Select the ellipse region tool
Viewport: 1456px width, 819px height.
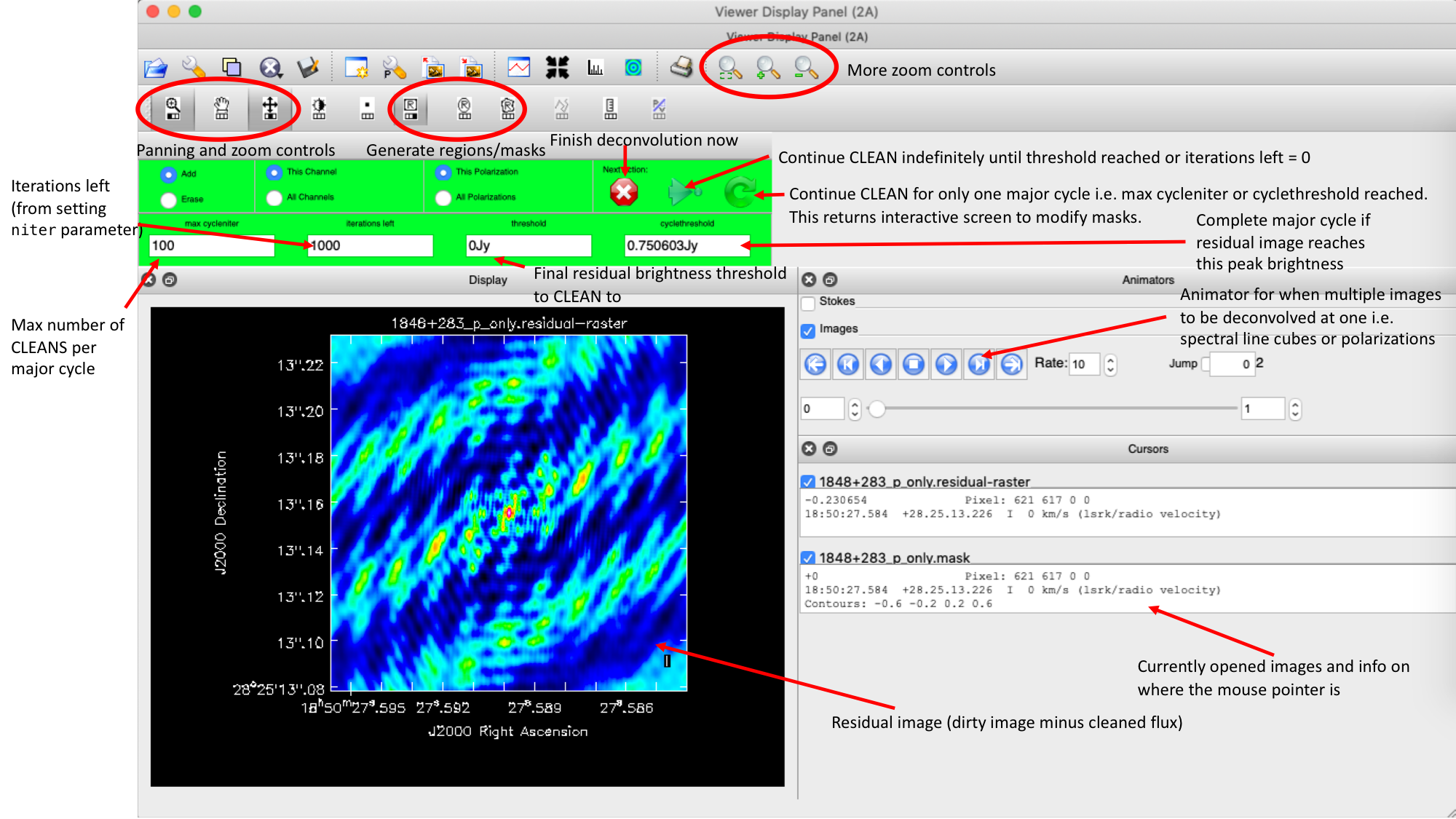coord(464,109)
